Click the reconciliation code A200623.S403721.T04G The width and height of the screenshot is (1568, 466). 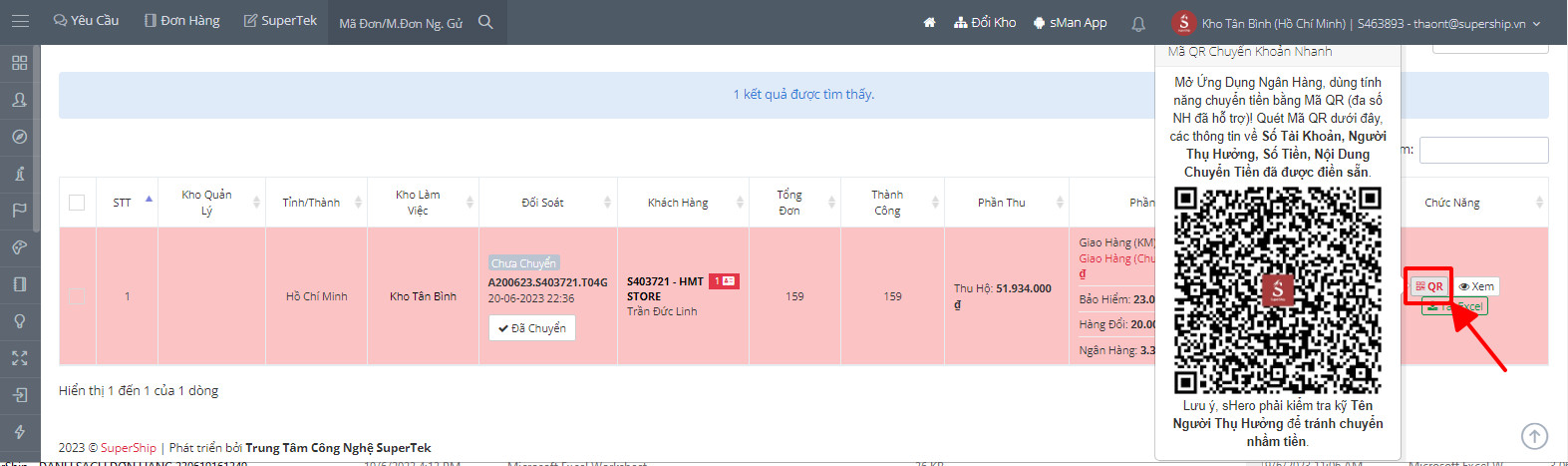[x=547, y=282]
